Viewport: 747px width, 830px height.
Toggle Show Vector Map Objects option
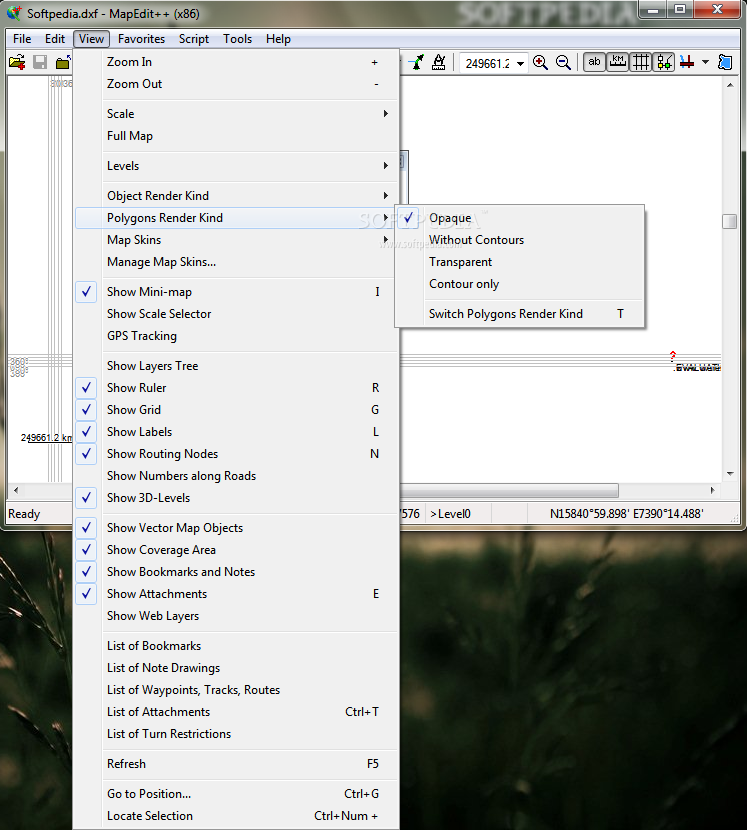coord(236,528)
